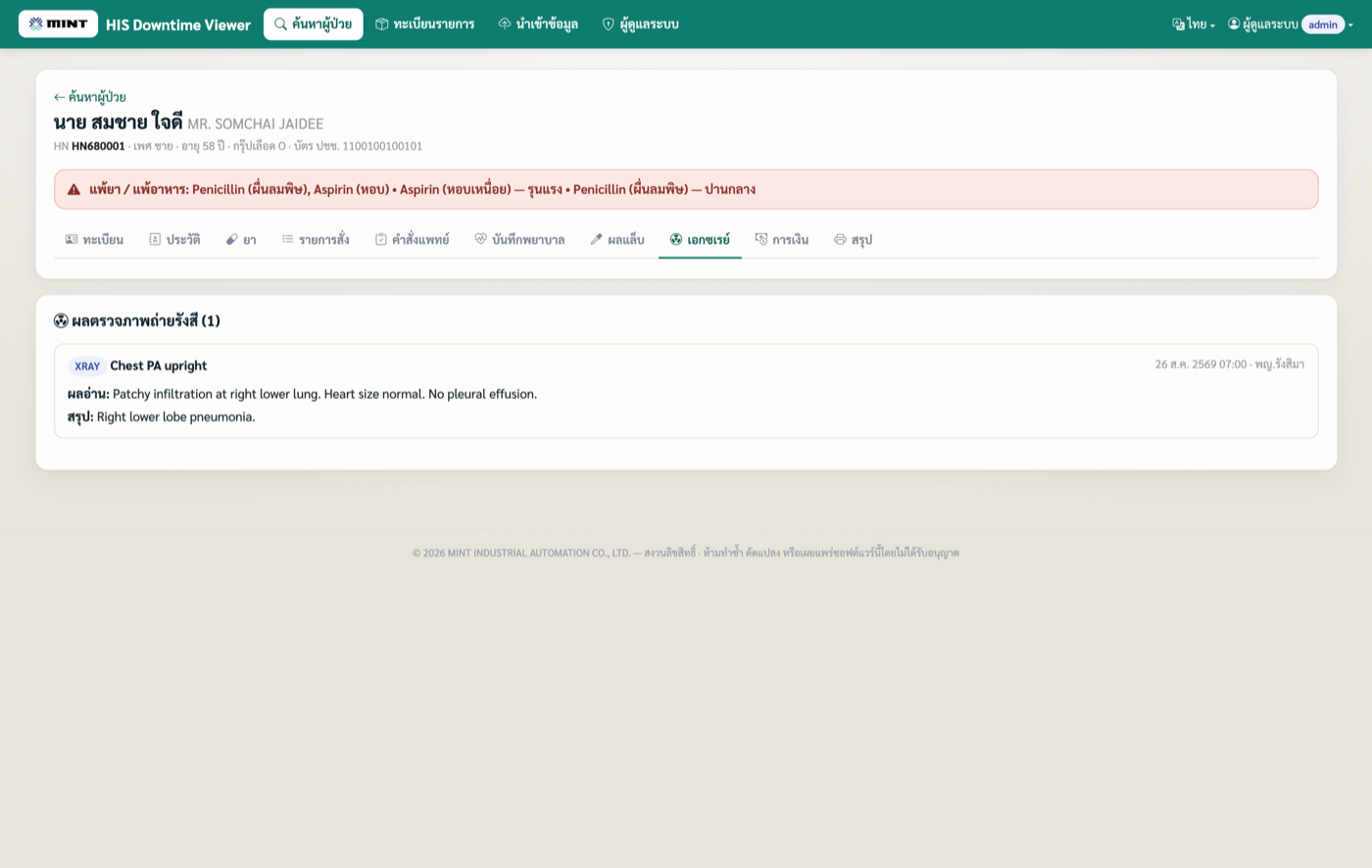Click the admin role badge
The image size is (1372, 868).
pos(1323,24)
